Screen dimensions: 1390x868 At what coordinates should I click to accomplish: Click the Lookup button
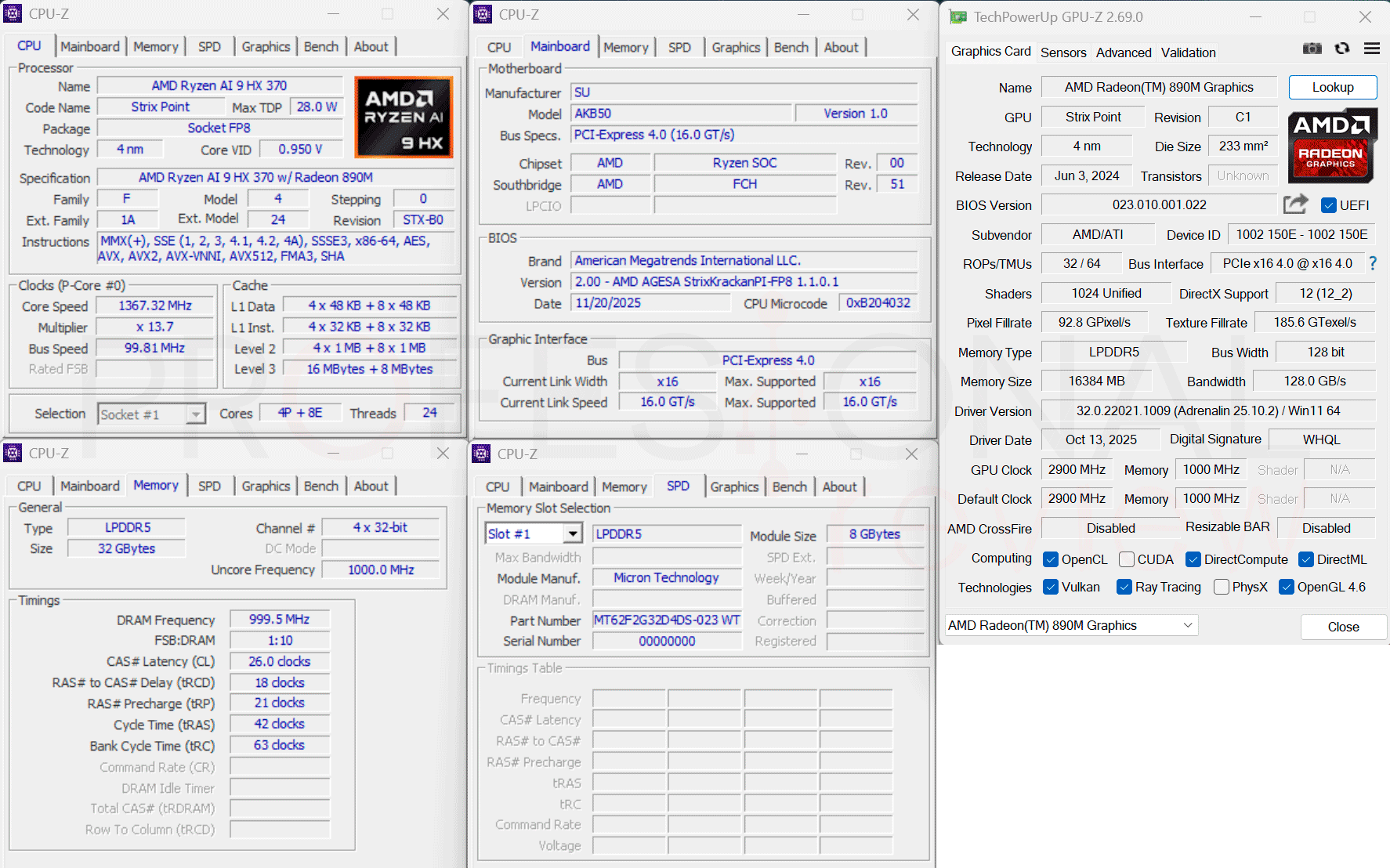1333,87
